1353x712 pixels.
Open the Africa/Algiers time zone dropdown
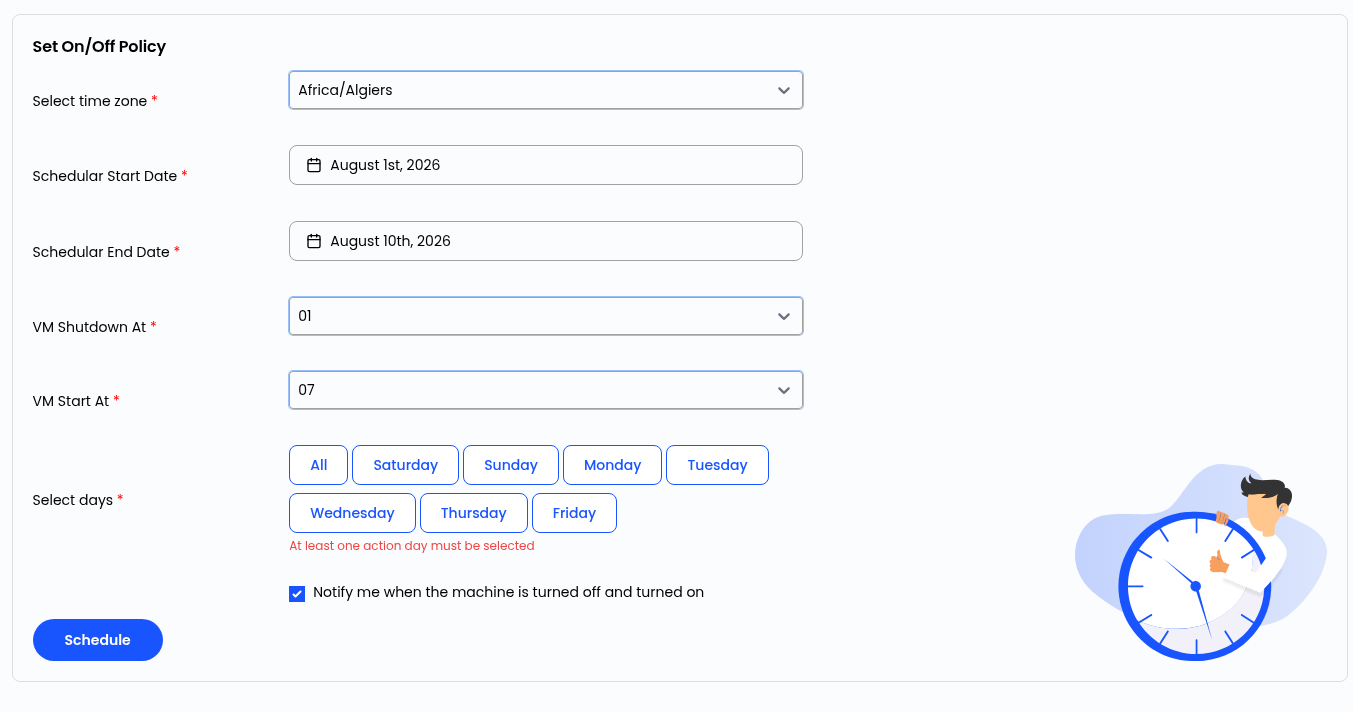coord(546,90)
